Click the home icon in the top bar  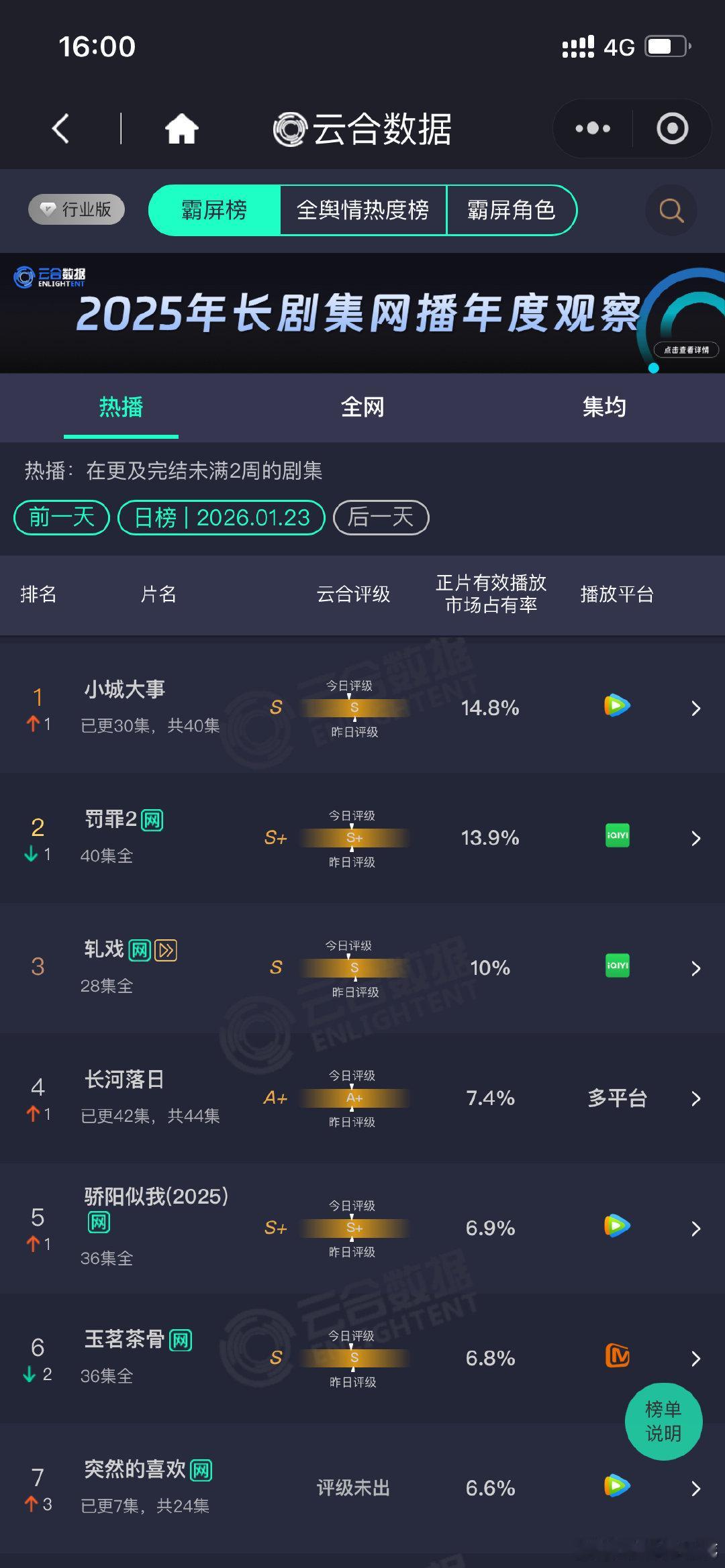tap(182, 128)
